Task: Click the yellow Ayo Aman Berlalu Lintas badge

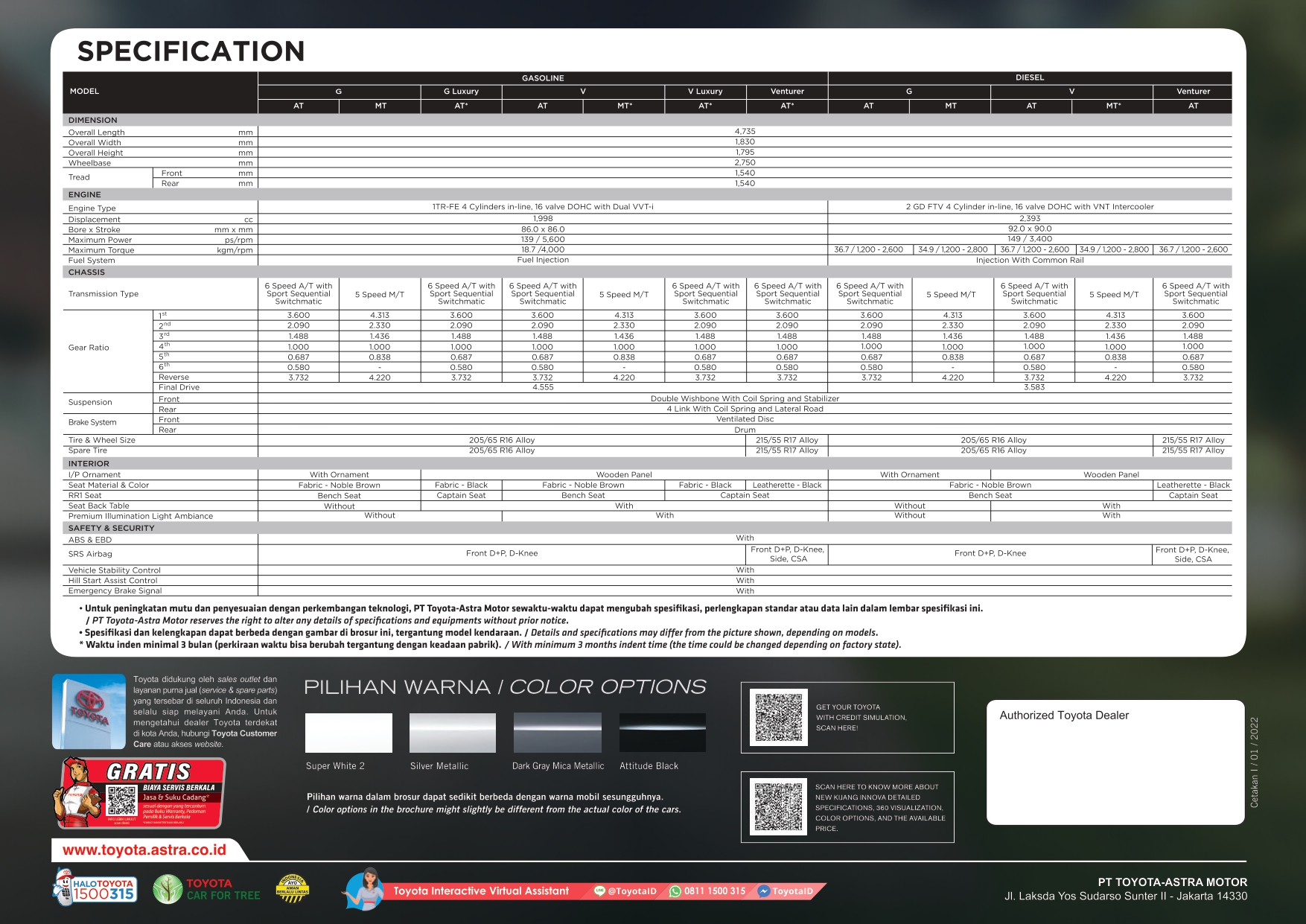Action: click(292, 888)
